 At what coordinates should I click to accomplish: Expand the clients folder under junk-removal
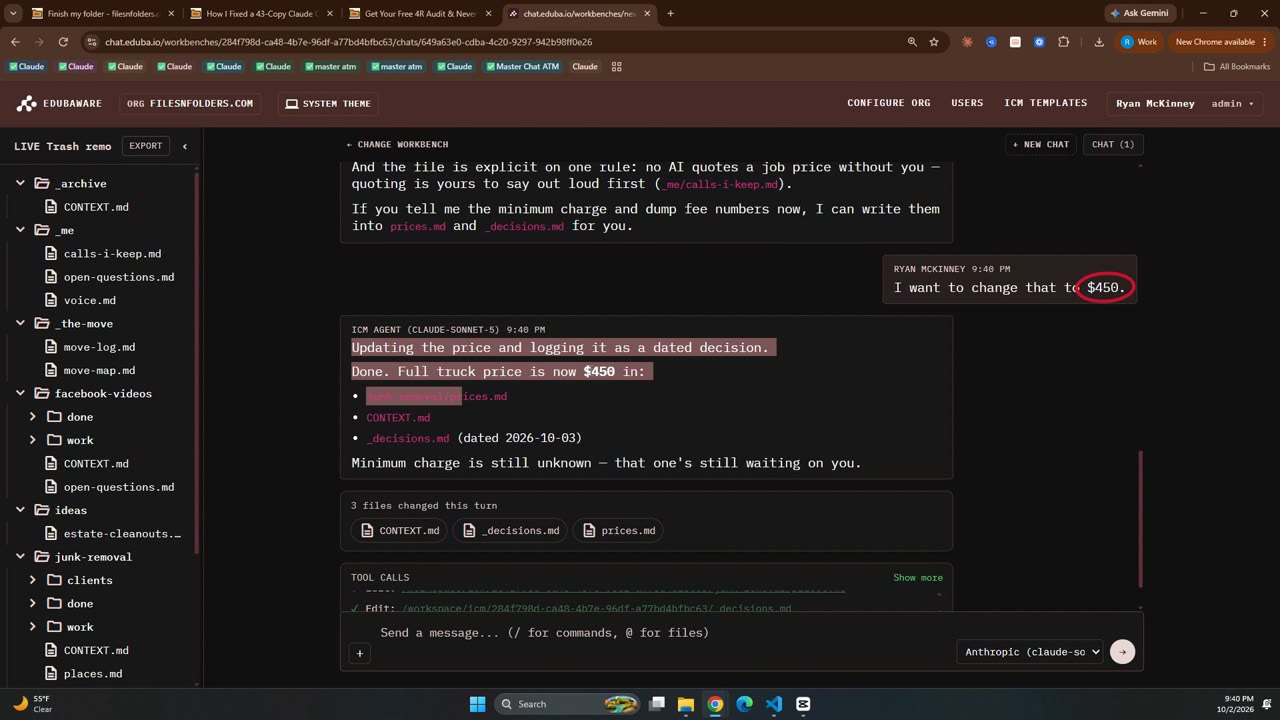click(33, 581)
